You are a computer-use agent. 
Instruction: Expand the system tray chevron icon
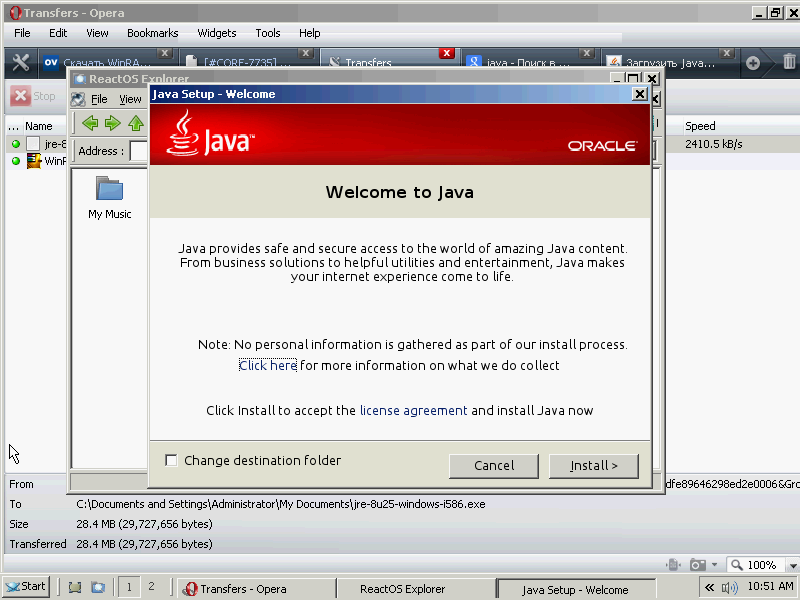[x=709, y=588]
